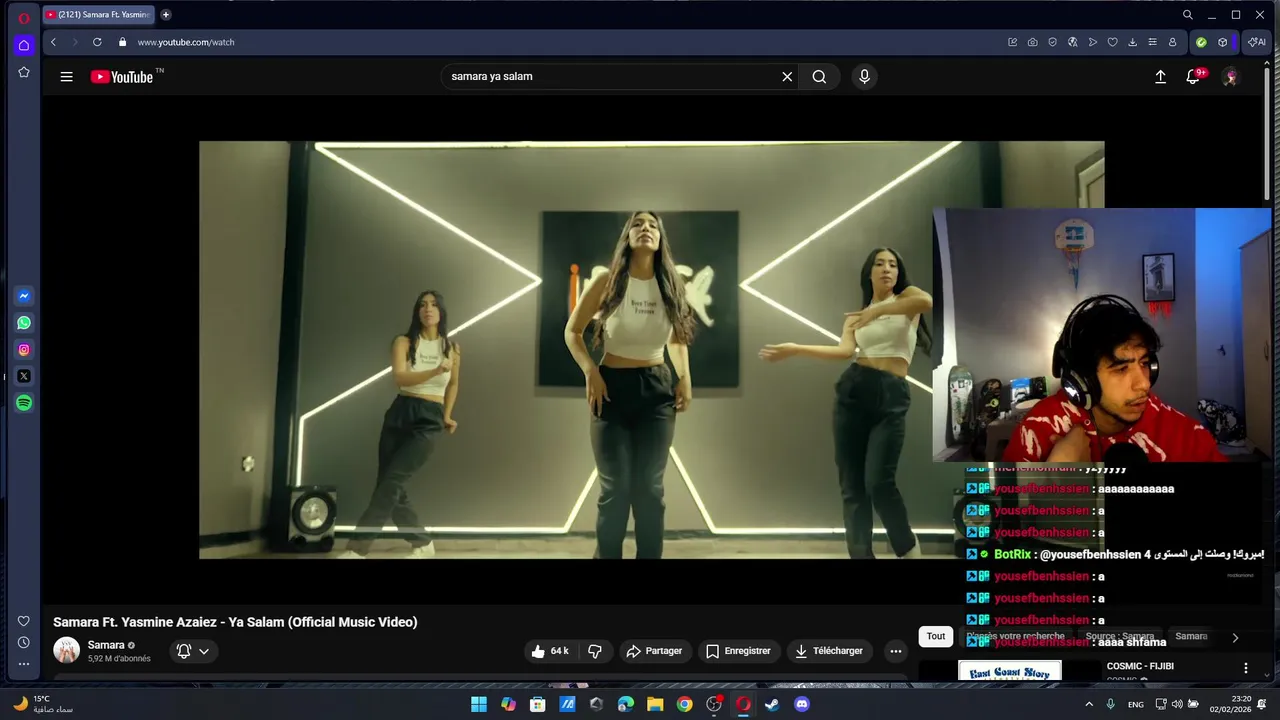Image resolution: width=1280 pixels, height=720 pixels.
Task: Open Opera translate page icon
Action: pos(1072,42)
